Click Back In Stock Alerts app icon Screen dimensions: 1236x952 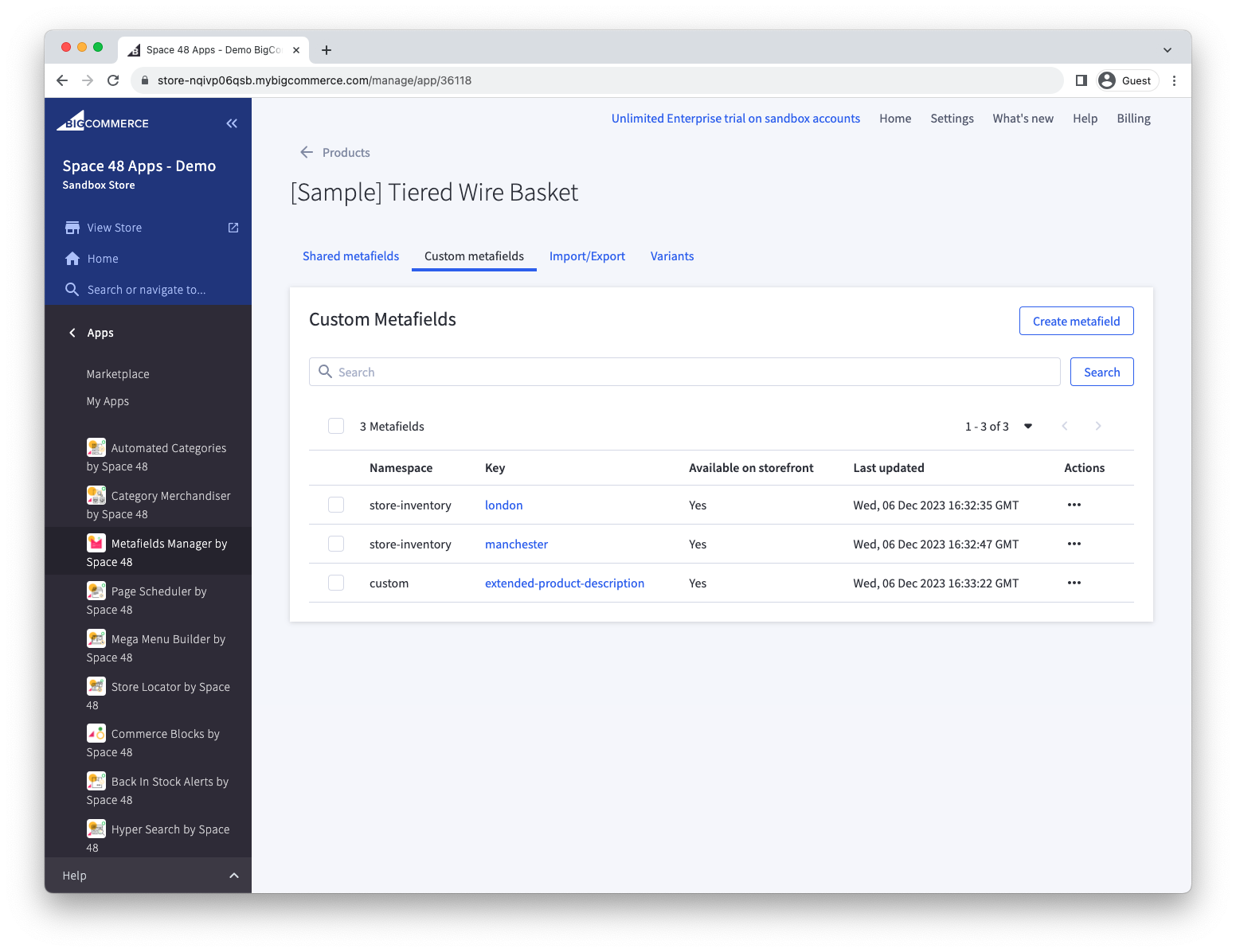[96, 781]
